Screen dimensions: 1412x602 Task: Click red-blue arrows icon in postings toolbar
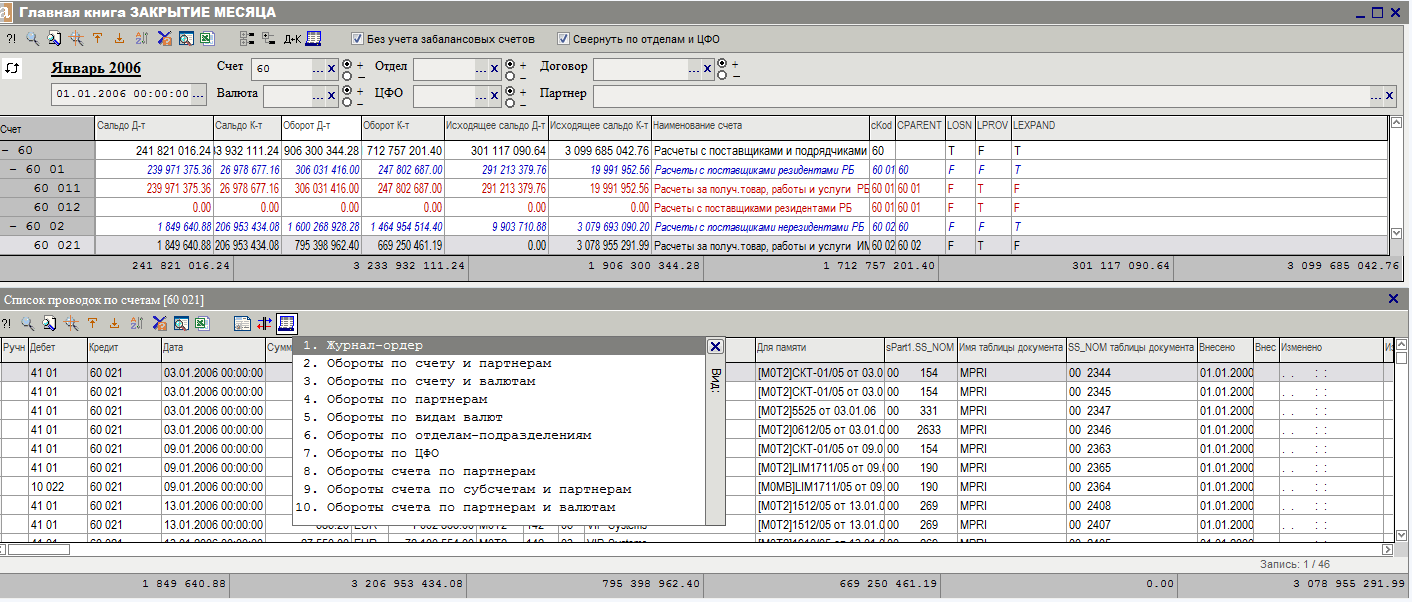265,324
